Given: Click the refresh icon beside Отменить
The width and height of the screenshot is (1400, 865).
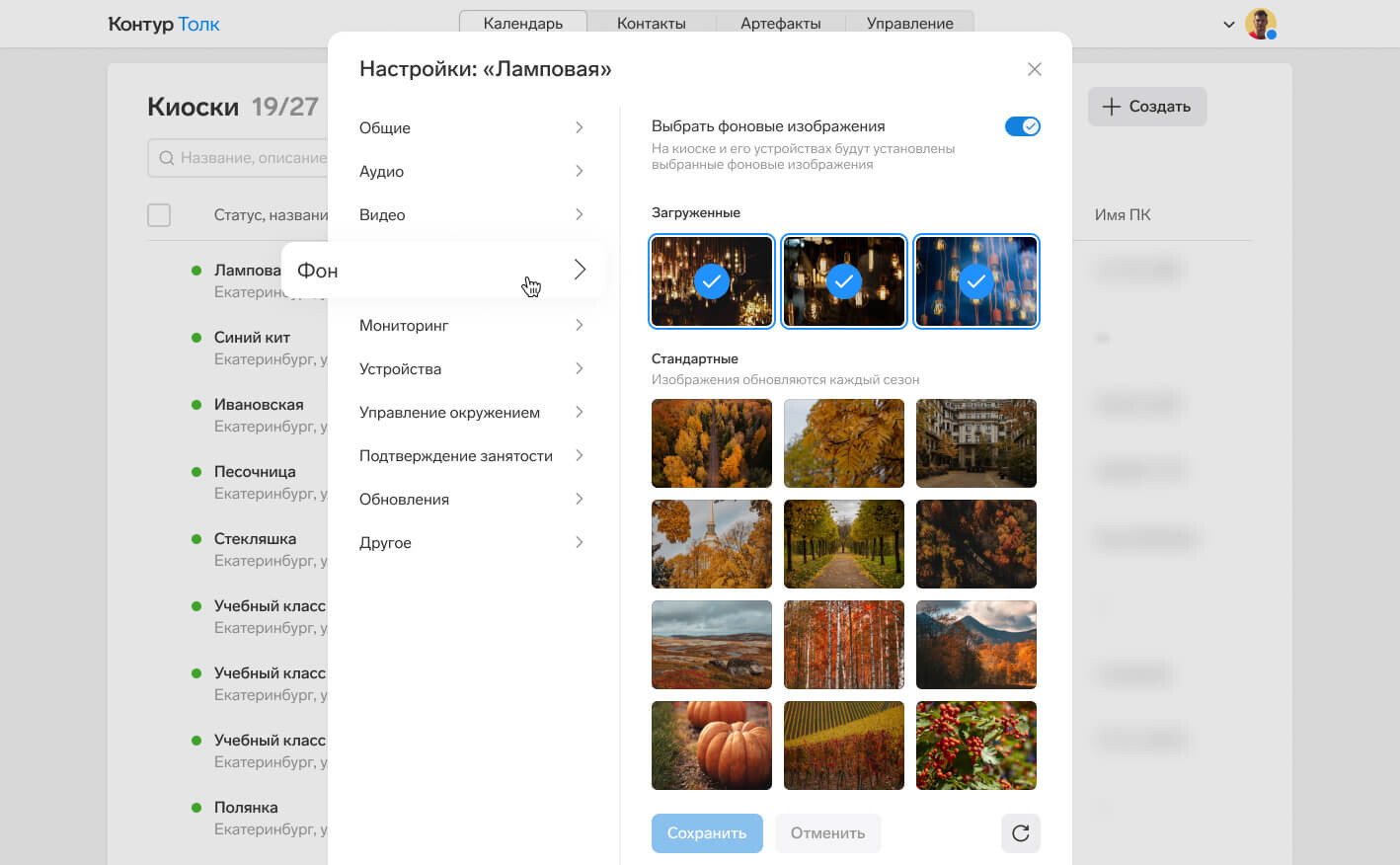Looking at the screenshot, I should click(1020, 833).
